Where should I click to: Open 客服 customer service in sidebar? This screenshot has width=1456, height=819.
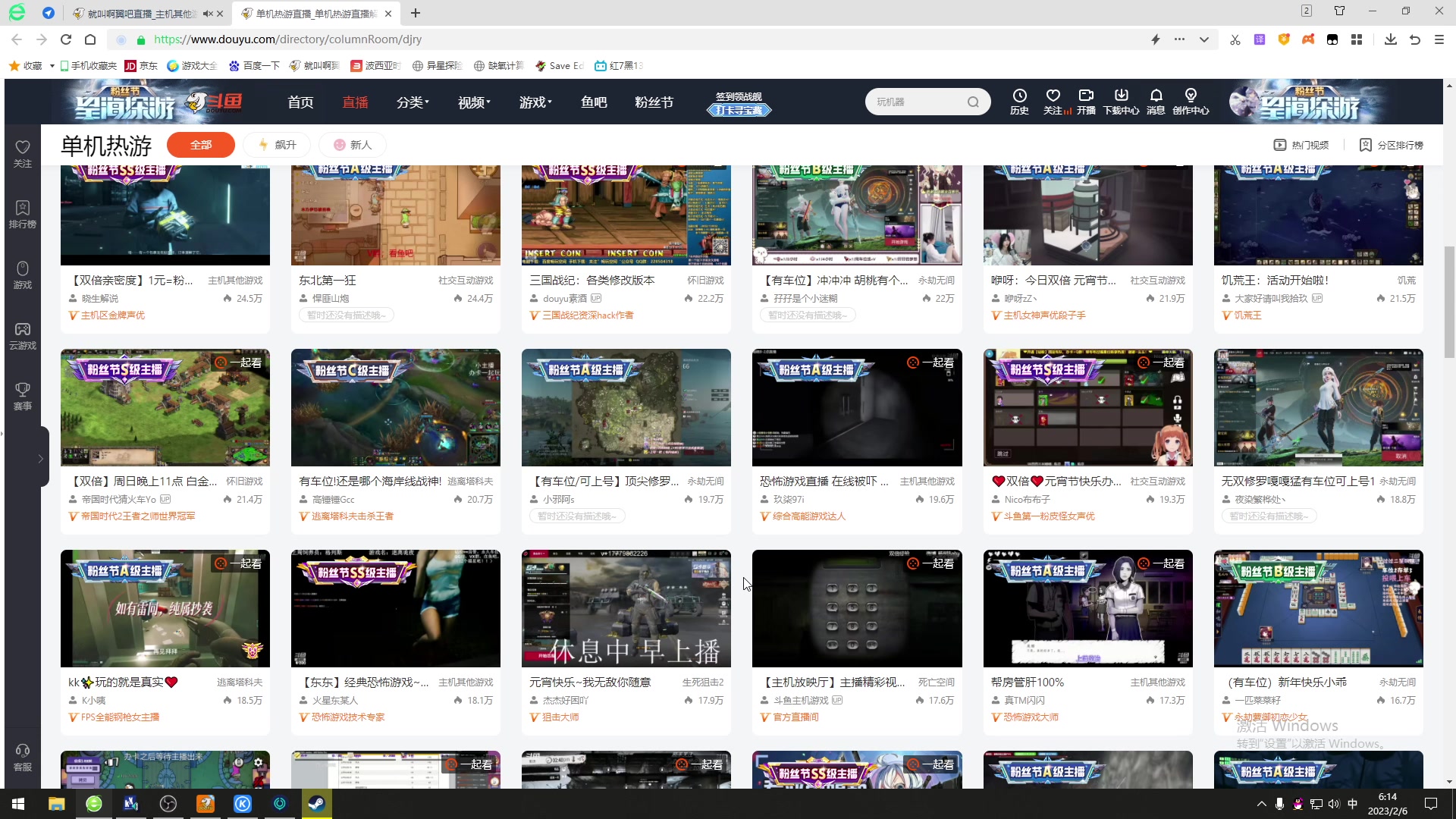tap(23, 757)
